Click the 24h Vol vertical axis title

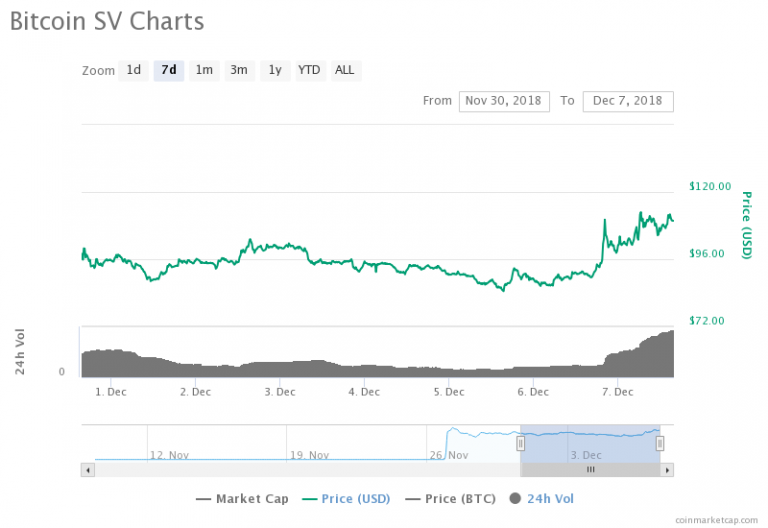pos(20,352)
